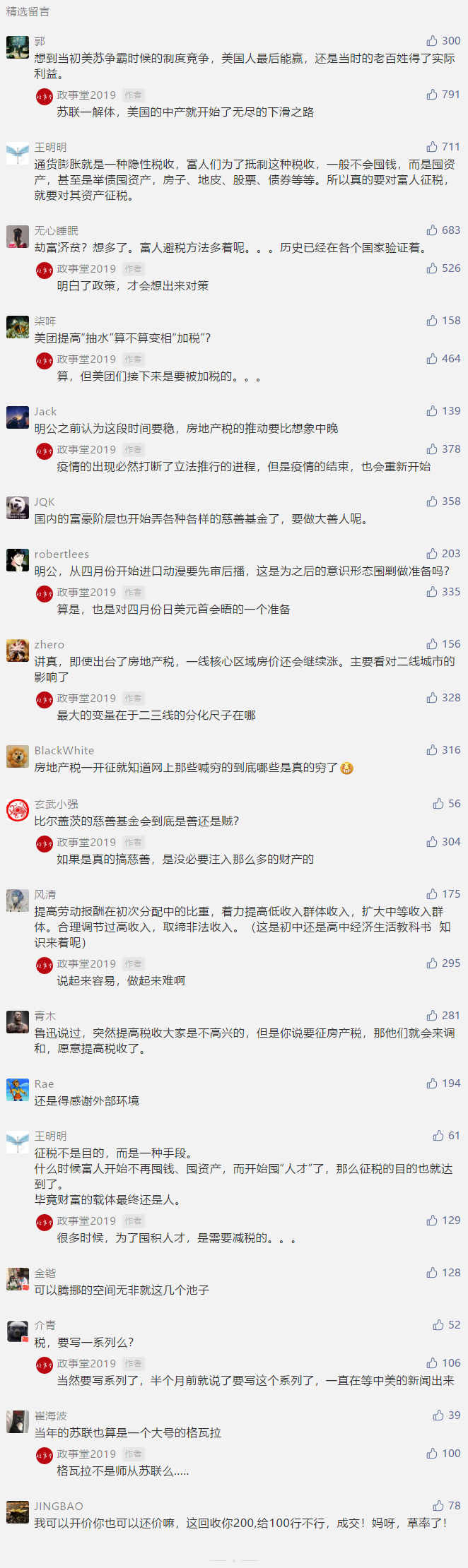
Task: Click the 作者 badge in 风清's reply
Action: tap(133, 964)
